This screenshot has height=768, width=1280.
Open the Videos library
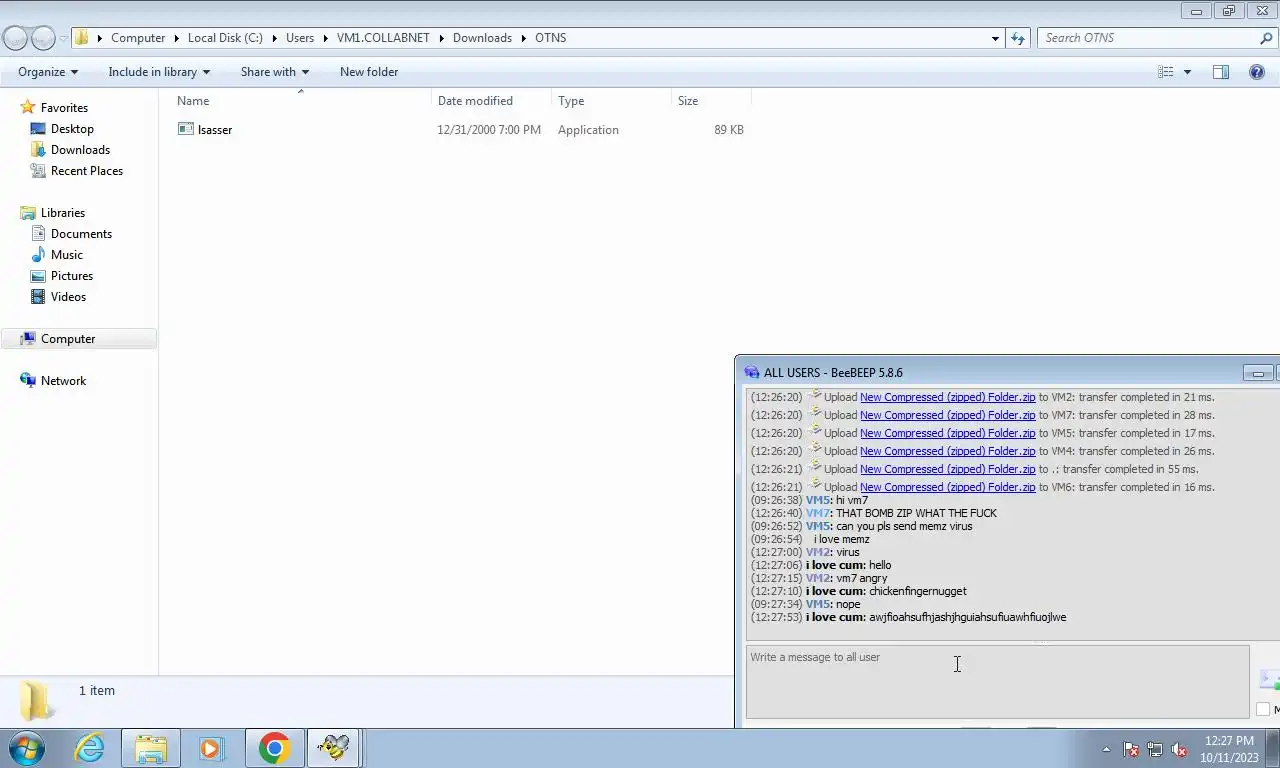coord(68,297)
